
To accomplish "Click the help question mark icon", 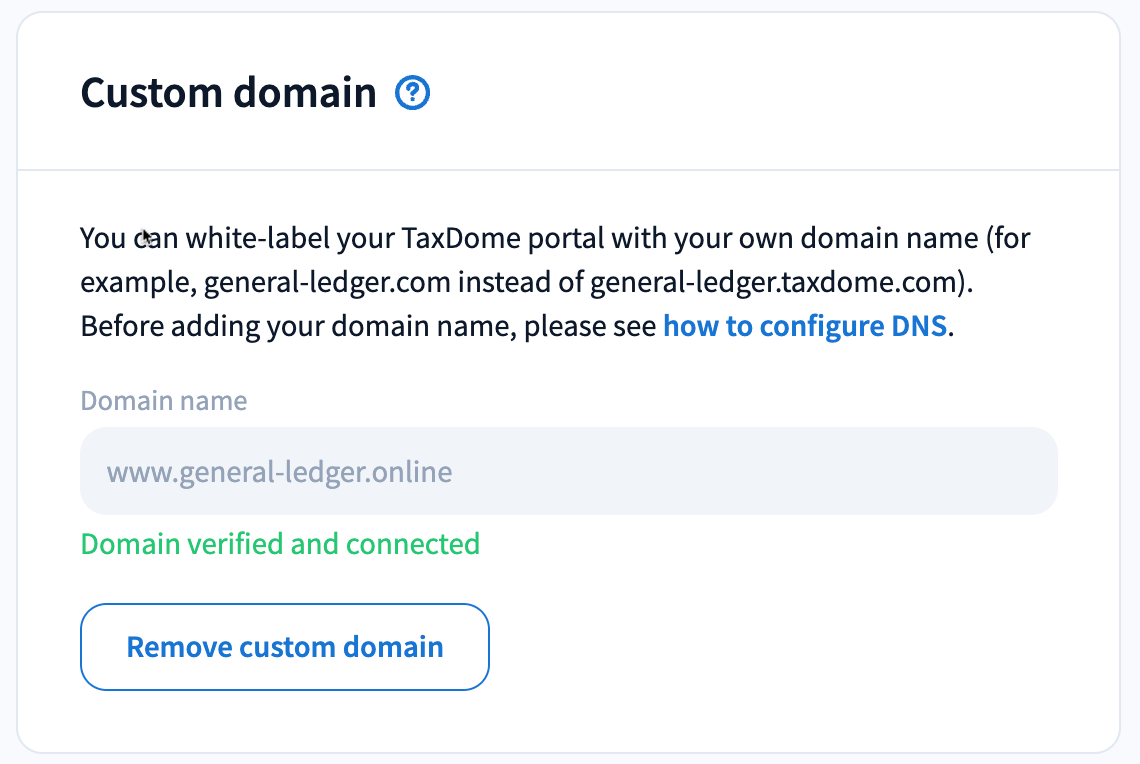I will tap(413, 94).
